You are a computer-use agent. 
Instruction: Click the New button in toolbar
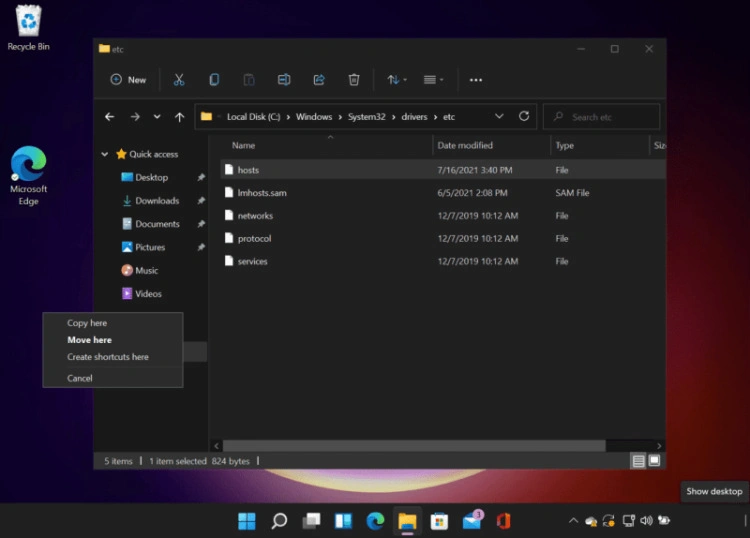tap(128, 80)
